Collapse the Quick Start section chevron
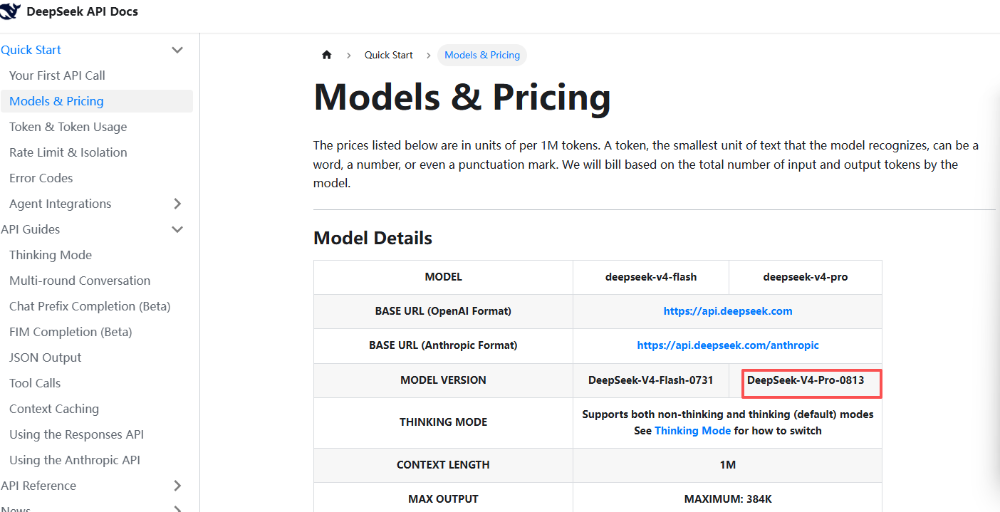Viewport: 1000px width, 512px height. pos(177,50)
